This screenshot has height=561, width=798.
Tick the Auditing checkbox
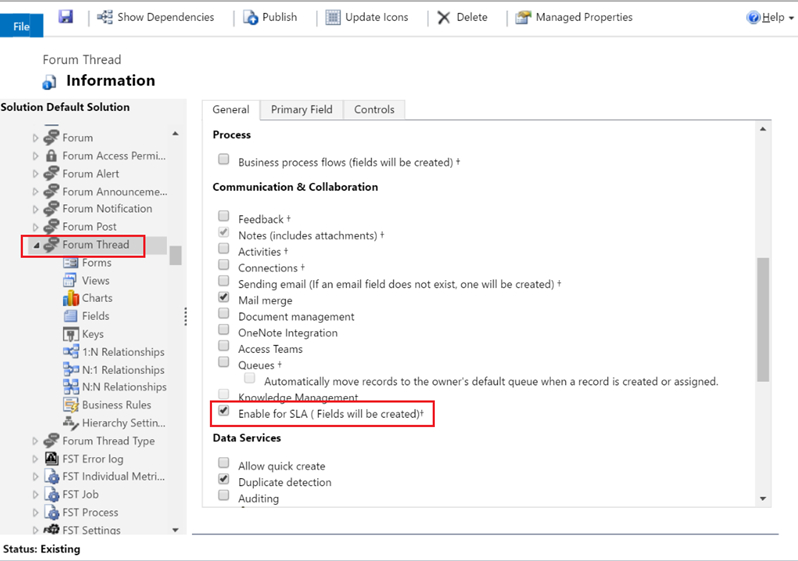point(224,497)
